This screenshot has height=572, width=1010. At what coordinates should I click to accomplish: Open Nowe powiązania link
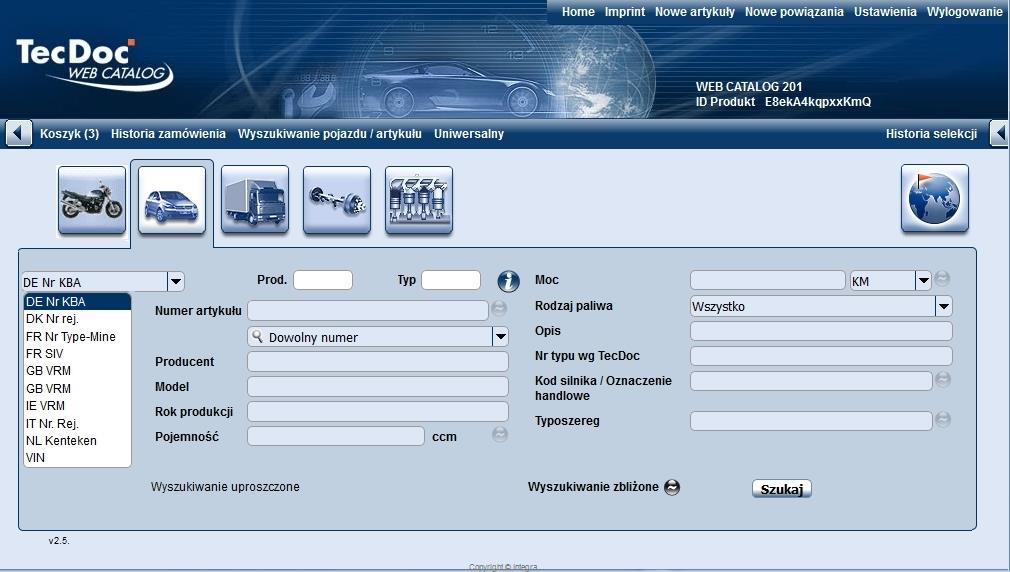pyautogui.click(x=794, y=12)
